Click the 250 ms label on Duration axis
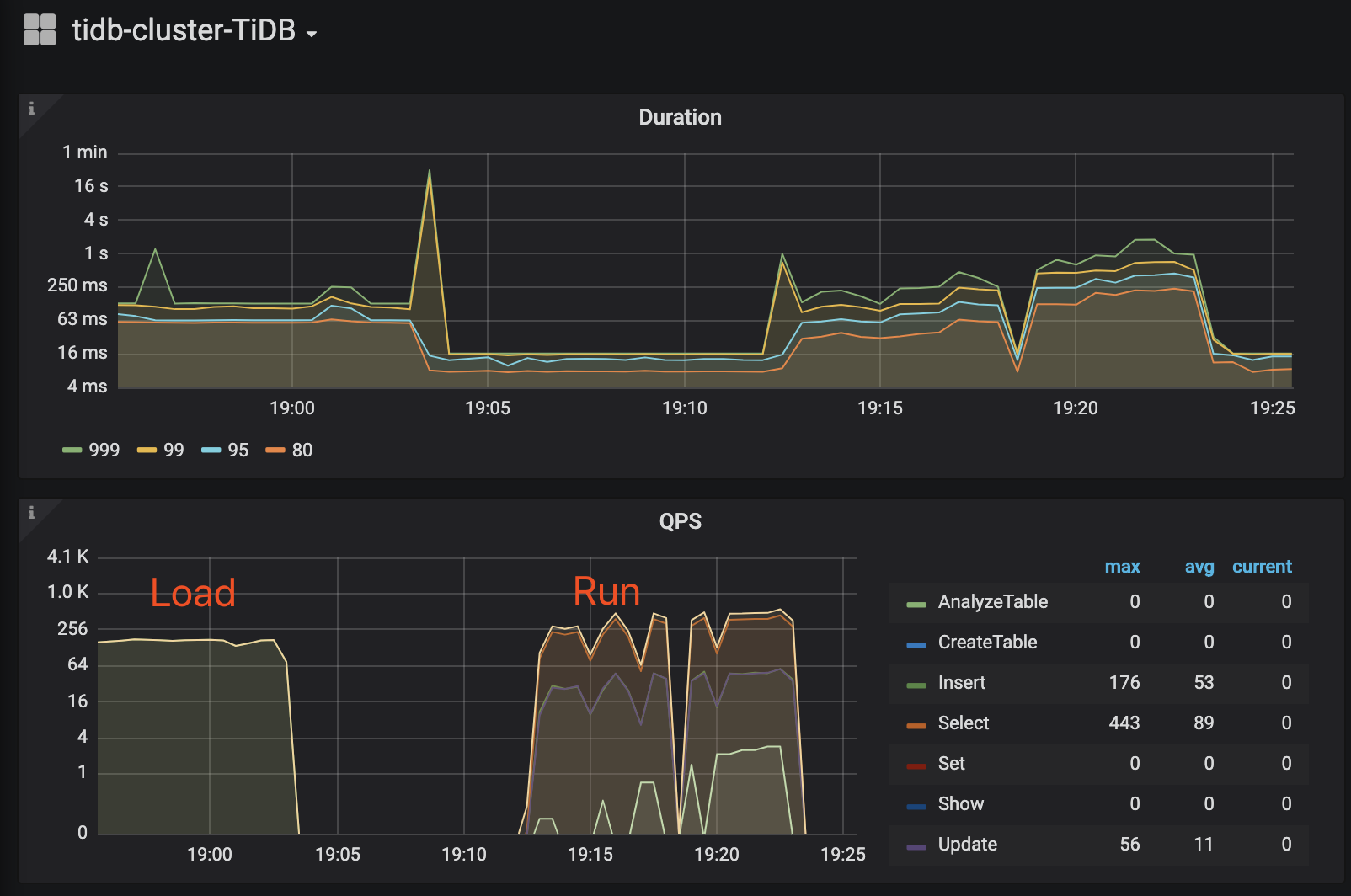 coord(77,285)
